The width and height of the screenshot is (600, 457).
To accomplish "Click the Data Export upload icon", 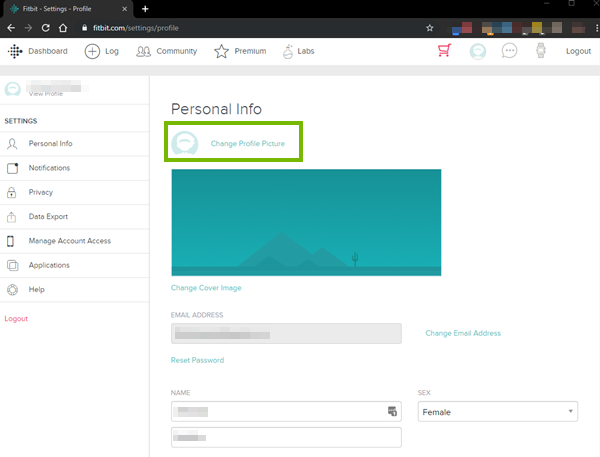I will coord(11,217).
